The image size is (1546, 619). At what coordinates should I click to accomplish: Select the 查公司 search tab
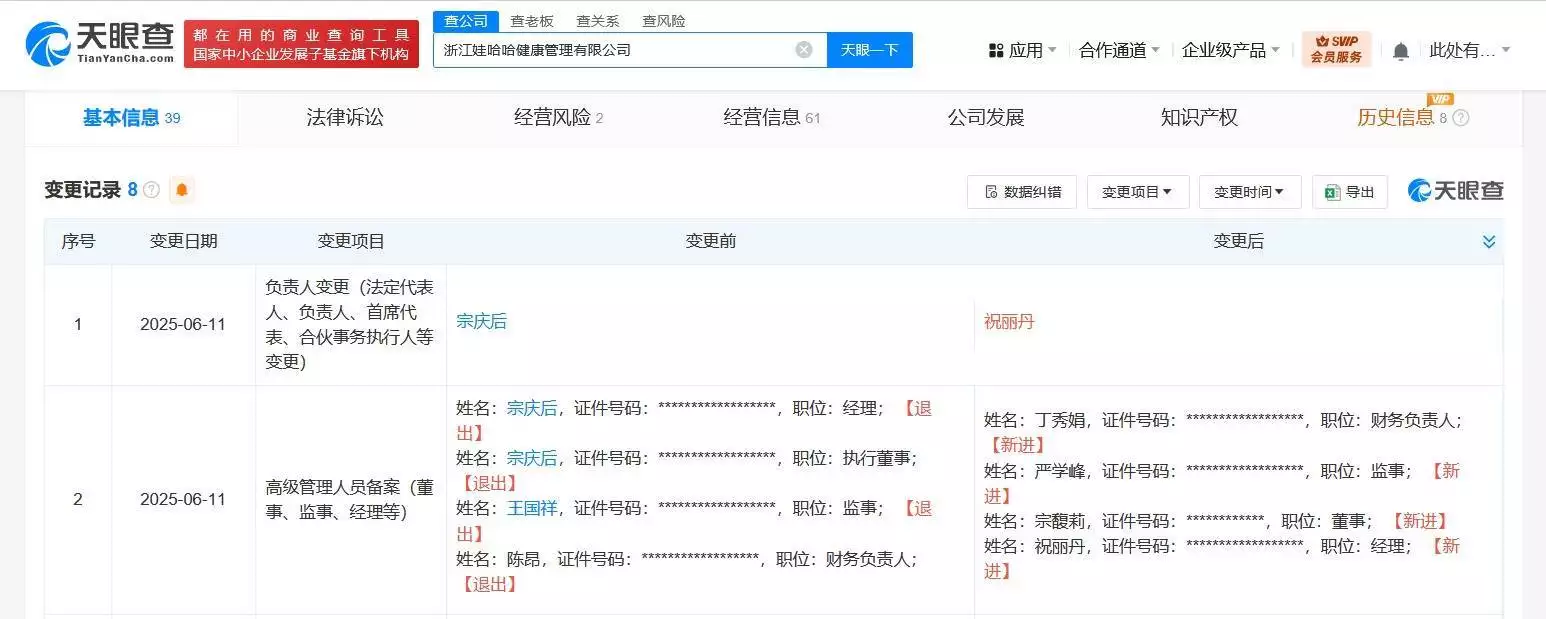pyautogui.click(x=466, y=21)
